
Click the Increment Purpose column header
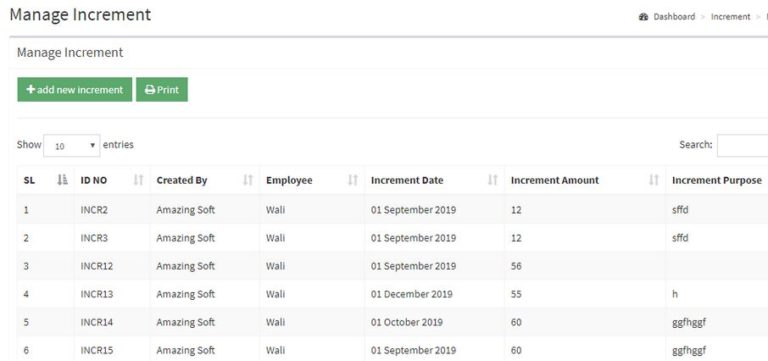coord(717,180)
